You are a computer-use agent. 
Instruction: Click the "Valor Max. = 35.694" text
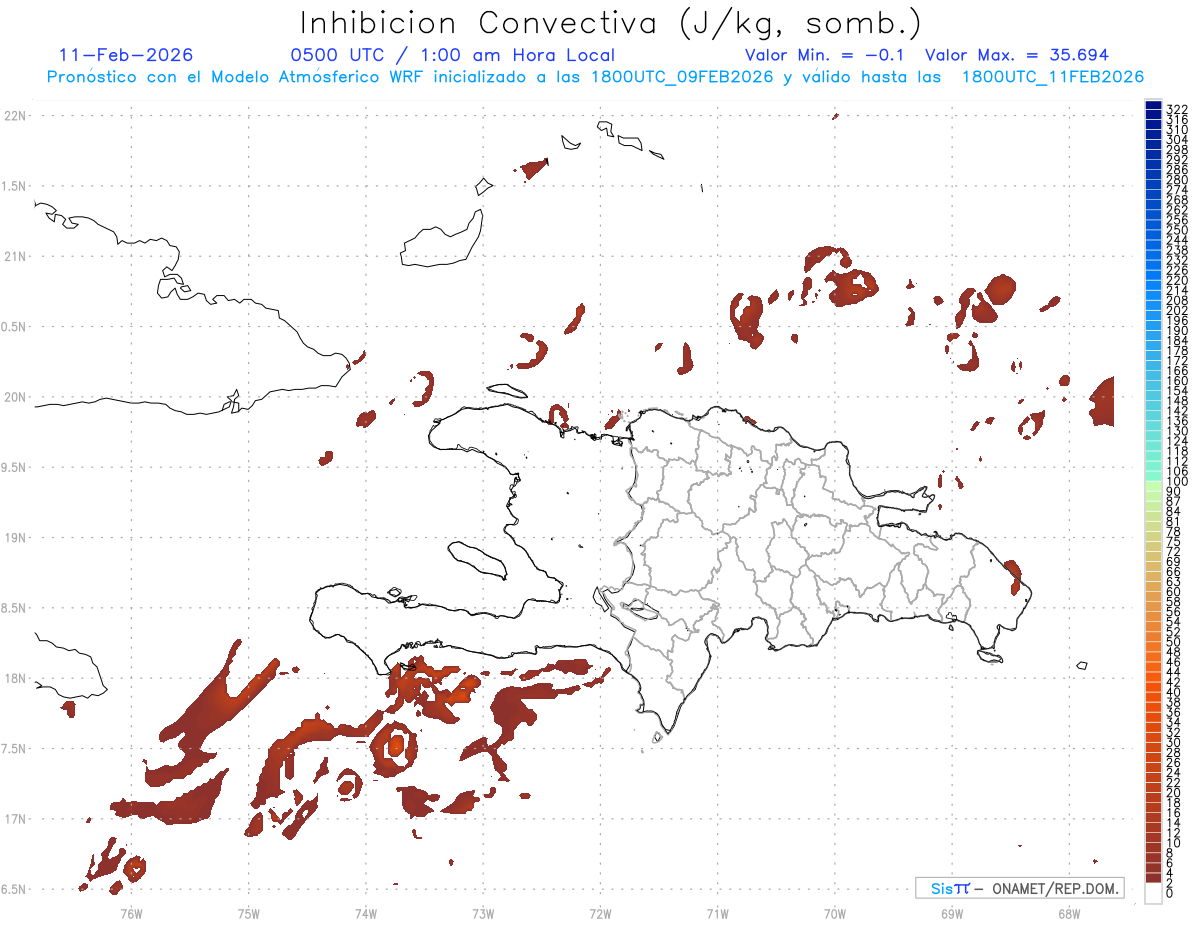pyautogui.click(x=1017, y=55)
